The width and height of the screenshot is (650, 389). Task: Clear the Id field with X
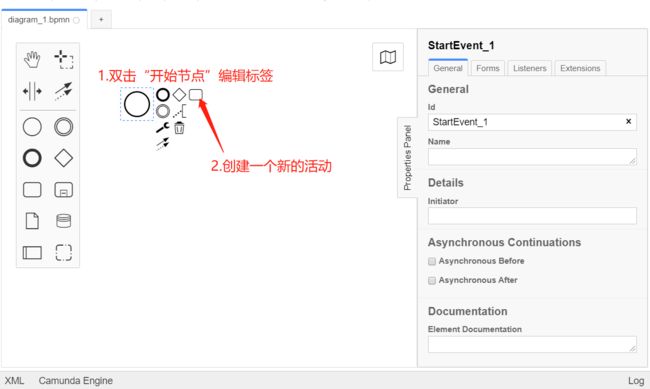[628, 122]
